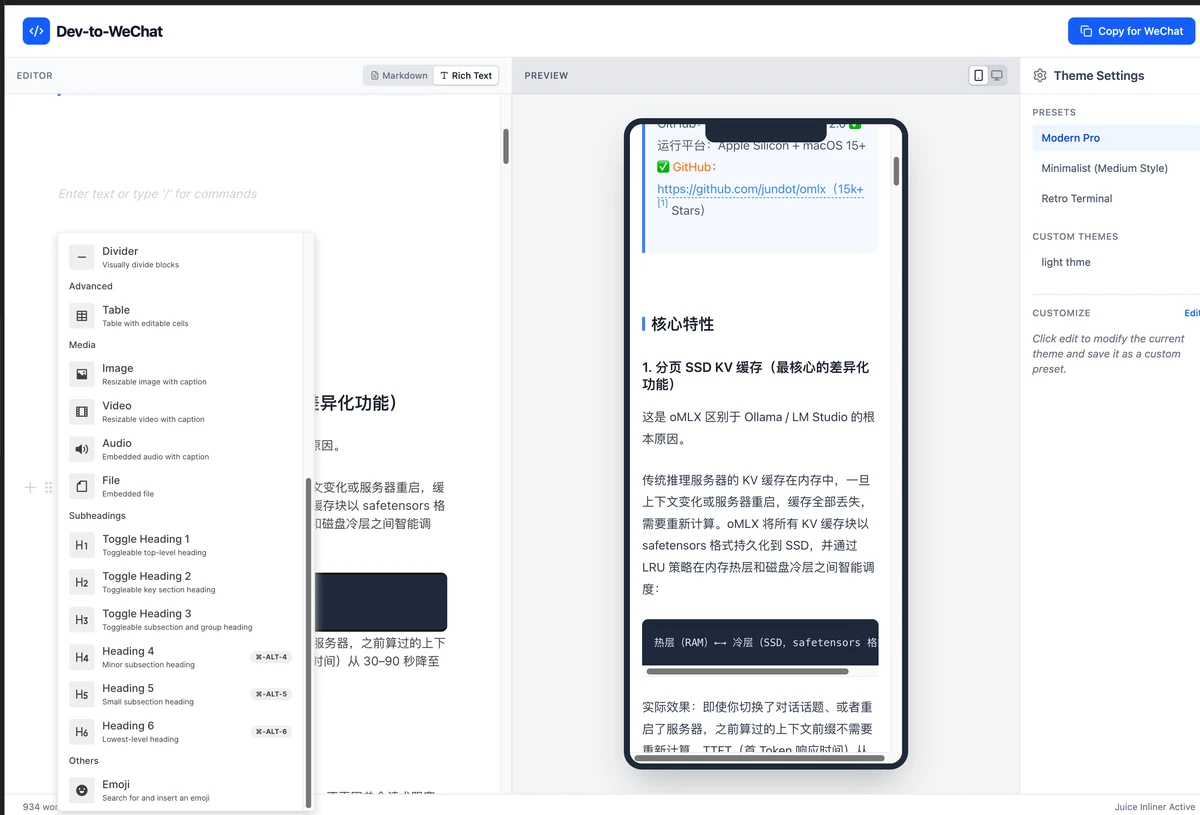This screenshot has width=1200, height=815.
Task: Click the editor pane vertical scrollbar
Action: point(506,146)
